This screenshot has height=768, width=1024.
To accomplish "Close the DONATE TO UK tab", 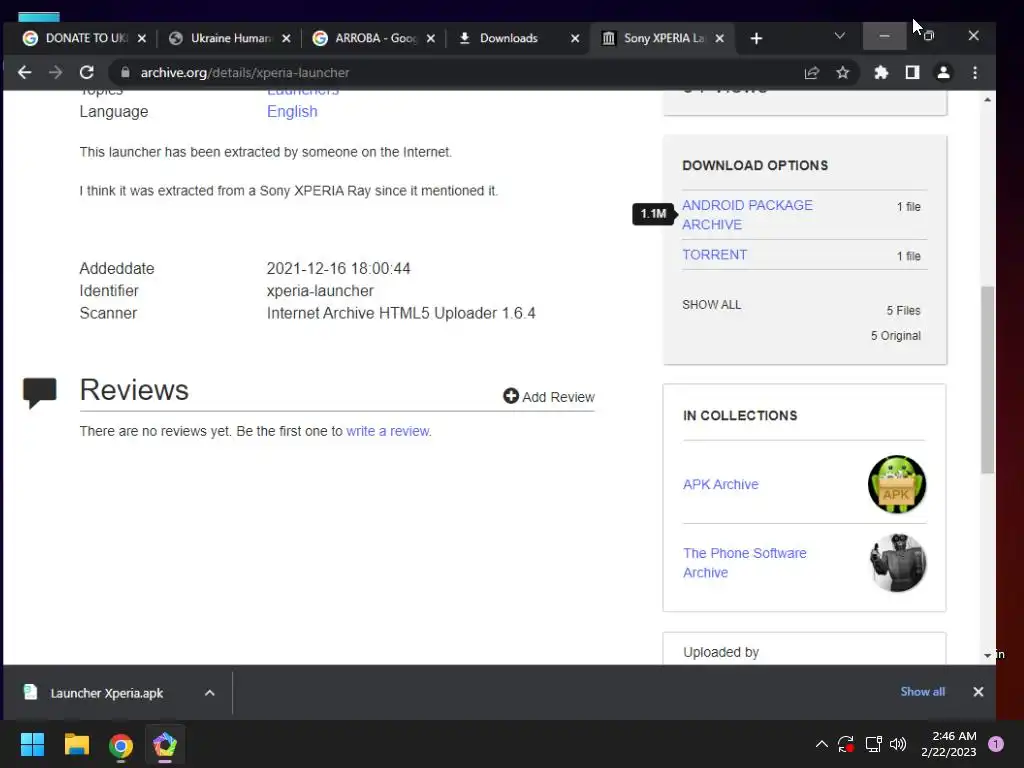I will click(142, 39).
